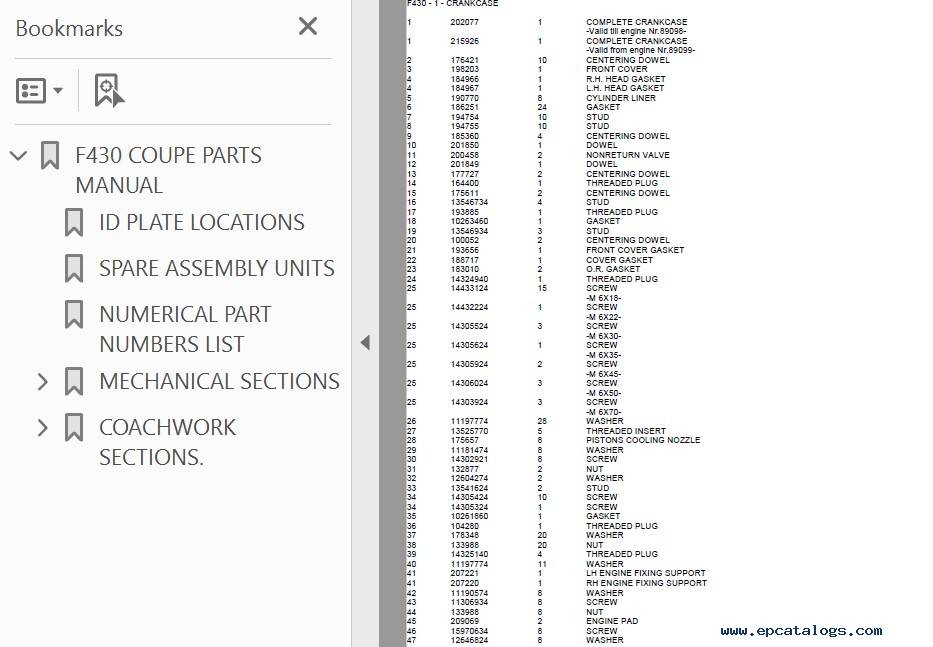Click part number 198203
933x647 pixels.
[464, 69]
